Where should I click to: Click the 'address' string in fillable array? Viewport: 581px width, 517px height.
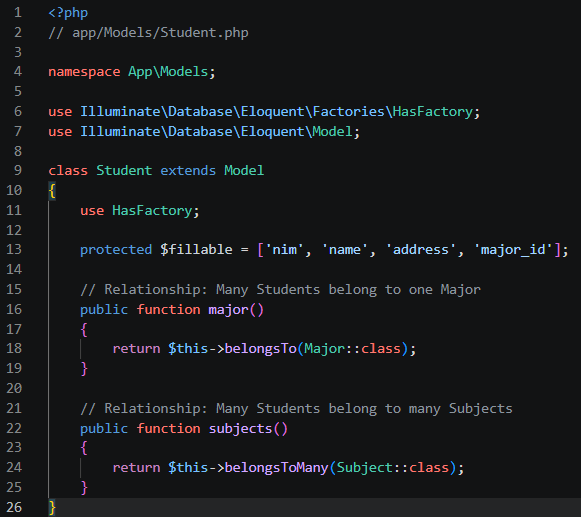coord(421,250)
